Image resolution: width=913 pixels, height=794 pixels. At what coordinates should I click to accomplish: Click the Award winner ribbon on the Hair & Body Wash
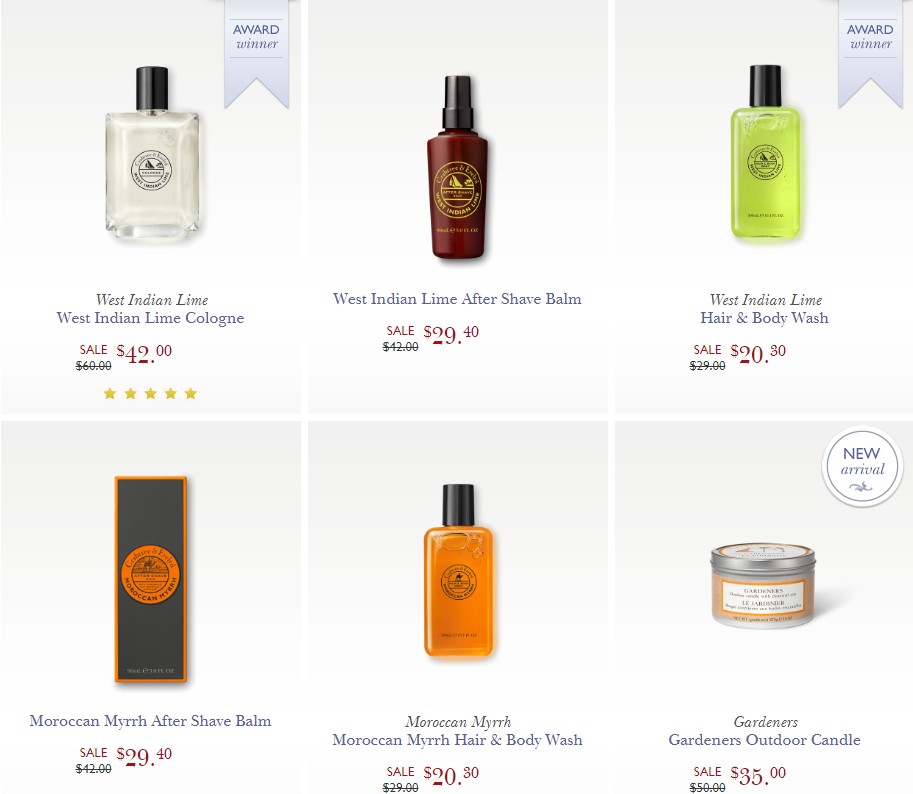pos(870,54)
